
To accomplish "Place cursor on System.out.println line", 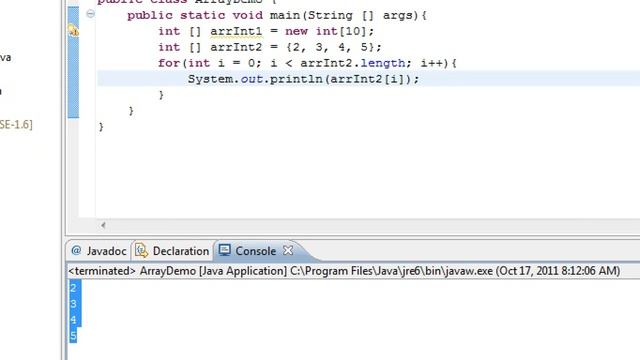I will 303,79.
